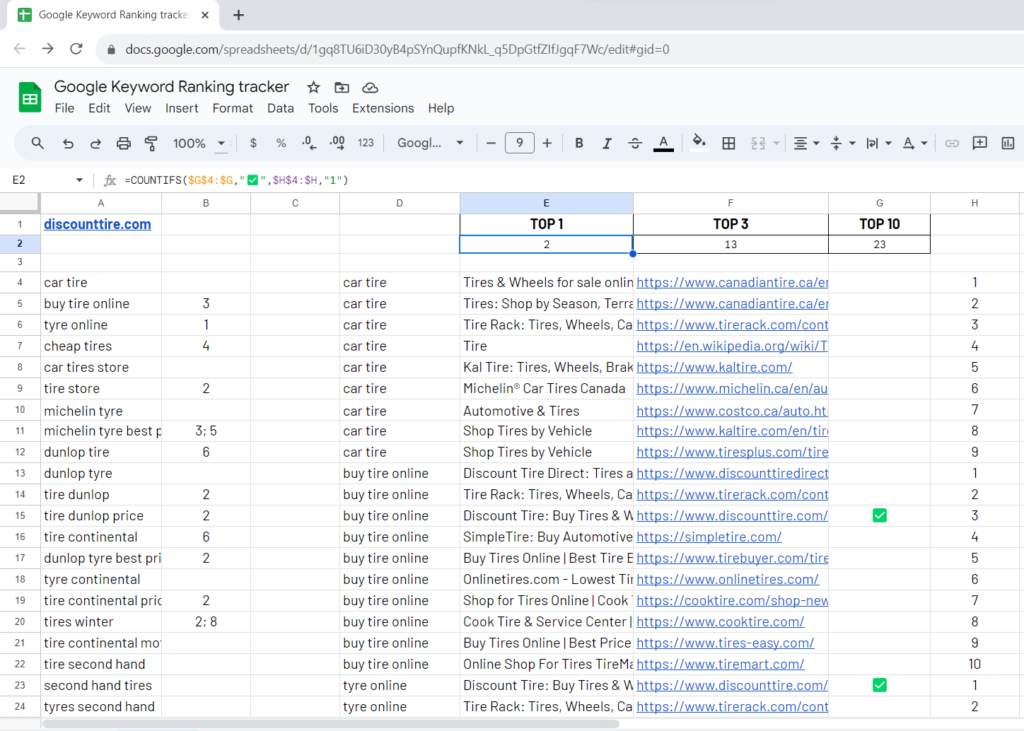Open the 123 number formats menu

point(366,143)
